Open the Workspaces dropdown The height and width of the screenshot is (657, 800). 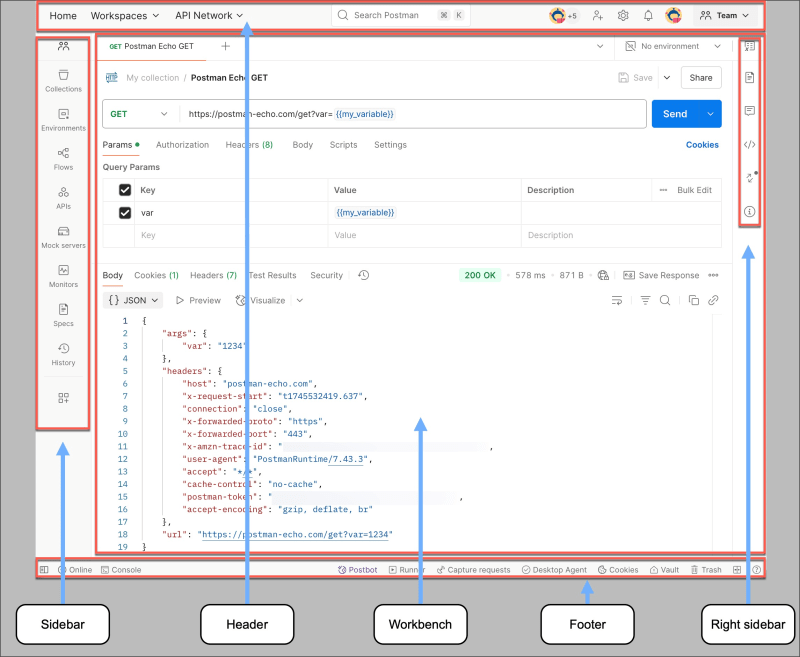pos(125,16)
